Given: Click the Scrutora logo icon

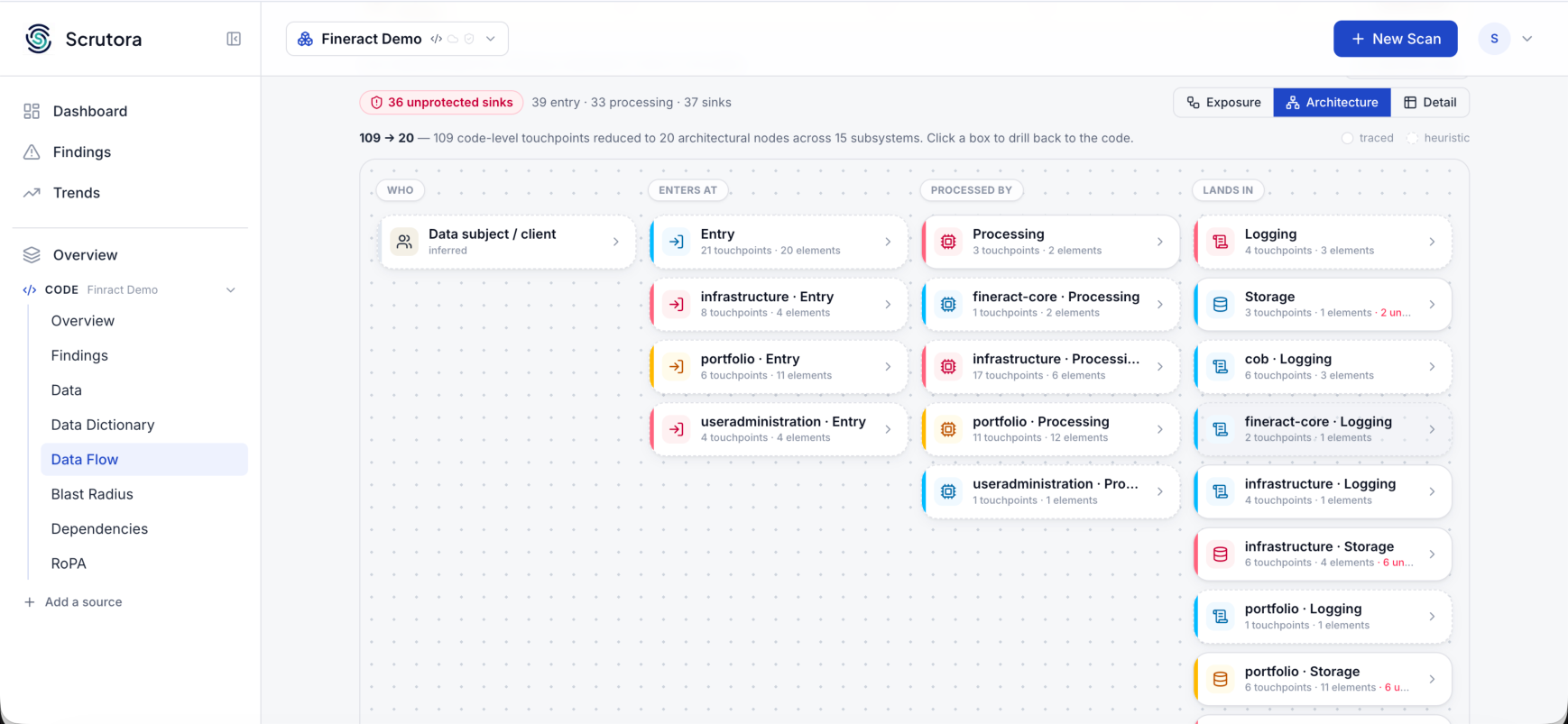Looking at the screenshot, I should pyautogui.click(x=39, y=39).
